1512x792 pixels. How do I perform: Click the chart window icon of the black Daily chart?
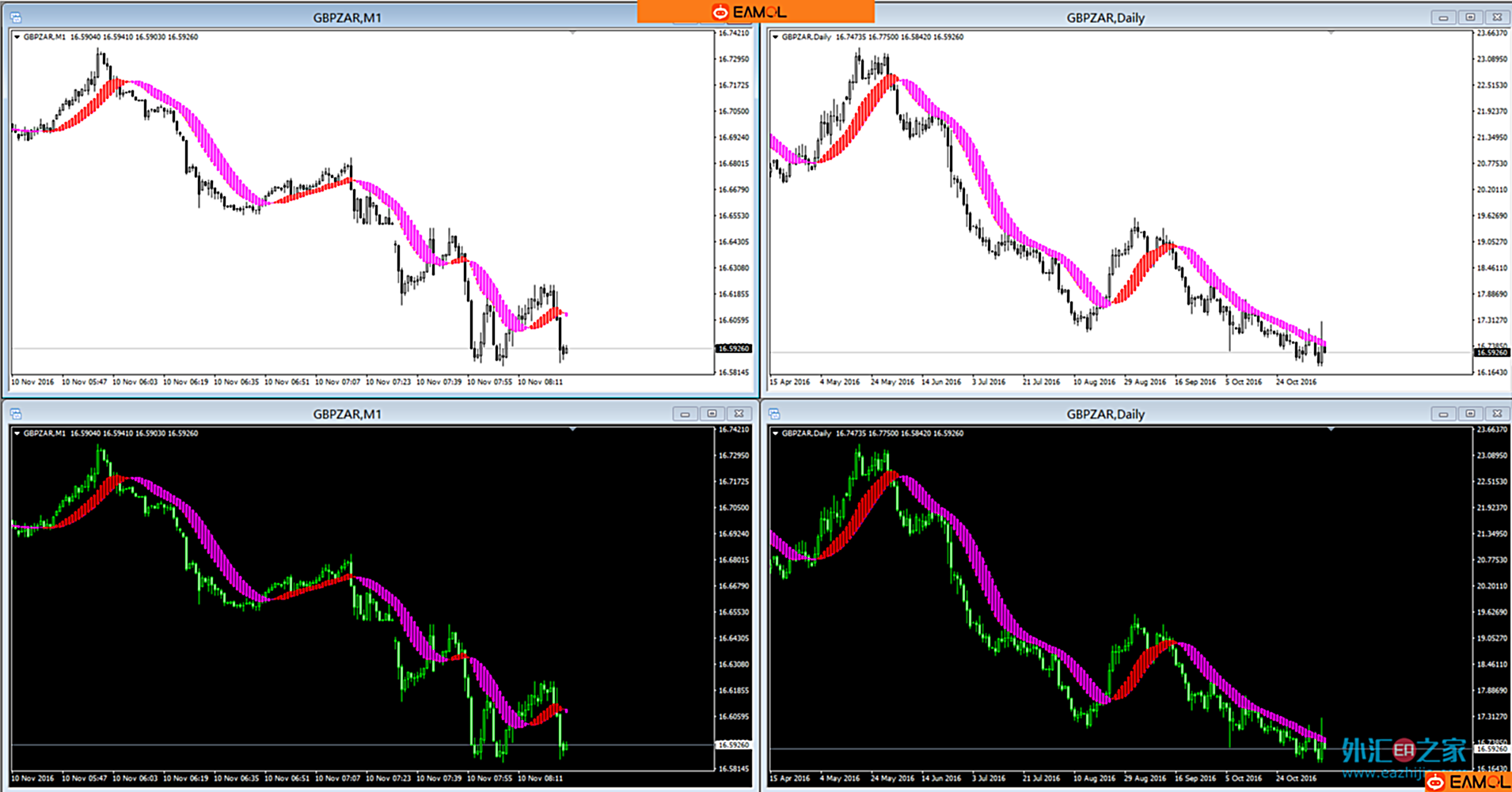click(x=774, y=414)
